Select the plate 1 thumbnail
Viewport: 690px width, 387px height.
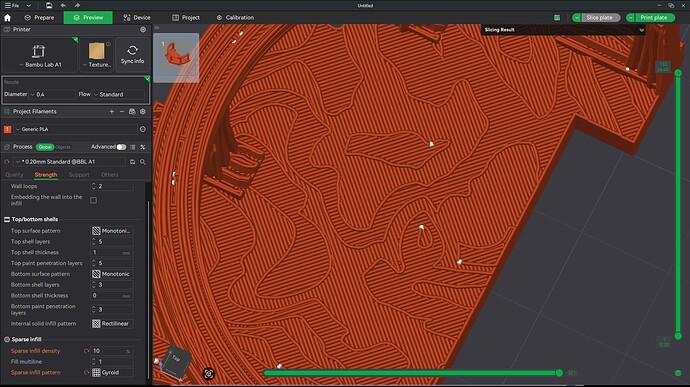pos(176,57)
